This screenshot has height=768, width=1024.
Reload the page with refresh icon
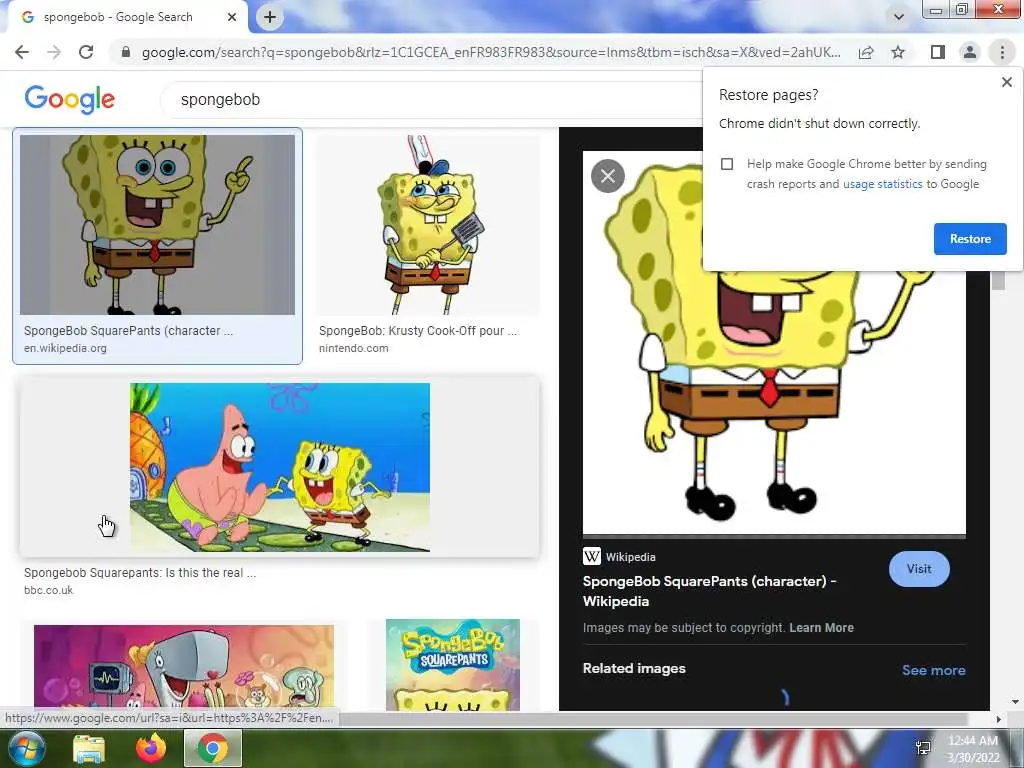[x=86, y=52]
